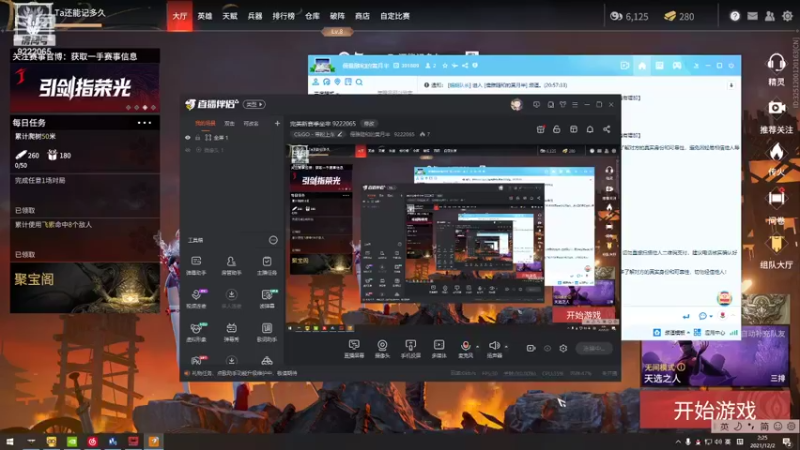
Task: Click the 传火 flame icon
Action: point(776,152)
